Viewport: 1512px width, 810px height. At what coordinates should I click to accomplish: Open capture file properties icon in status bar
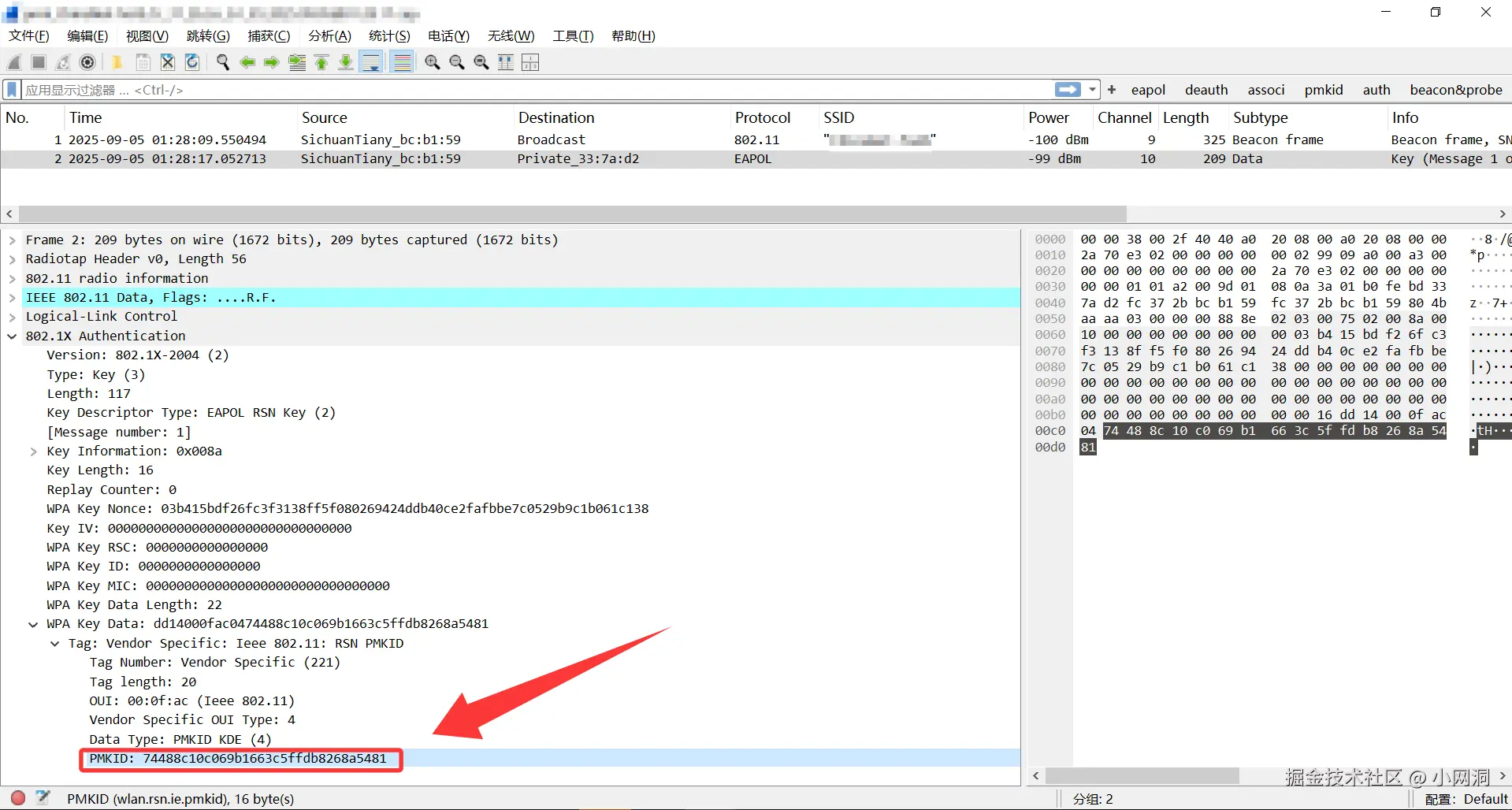(x=43, y=798)
